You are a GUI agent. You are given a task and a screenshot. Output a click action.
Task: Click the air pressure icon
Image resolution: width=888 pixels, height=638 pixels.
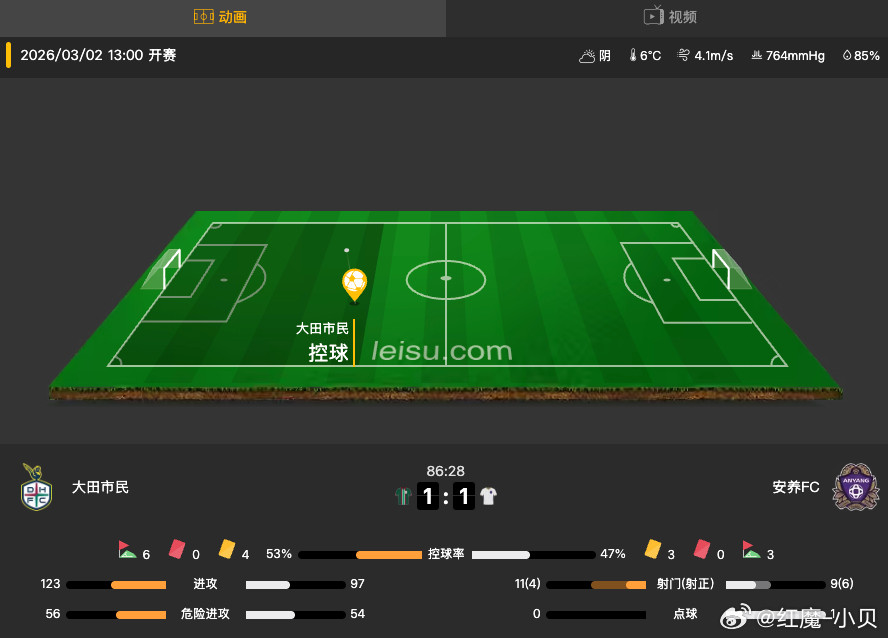click(756, 55)
